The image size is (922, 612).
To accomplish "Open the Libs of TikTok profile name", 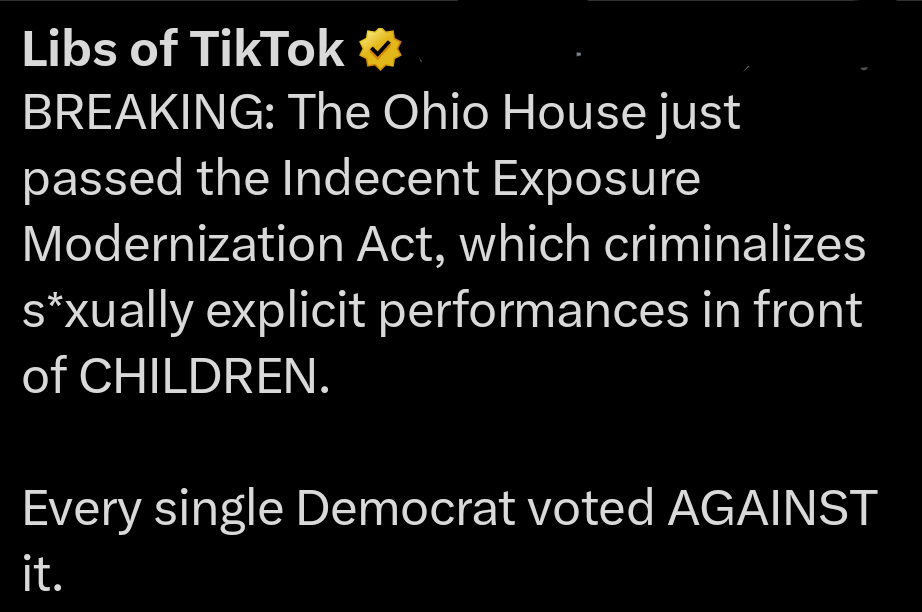I will (183, 50).
